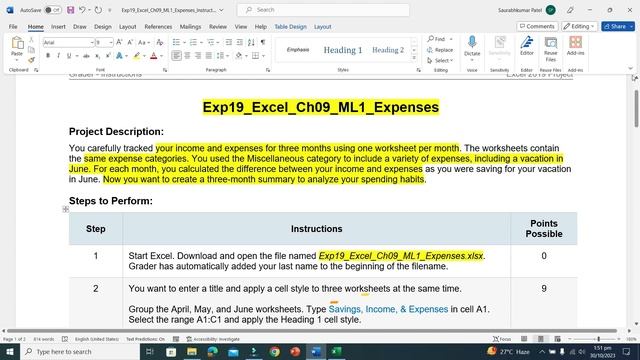Align paragraph text to the right

(198, 56)
